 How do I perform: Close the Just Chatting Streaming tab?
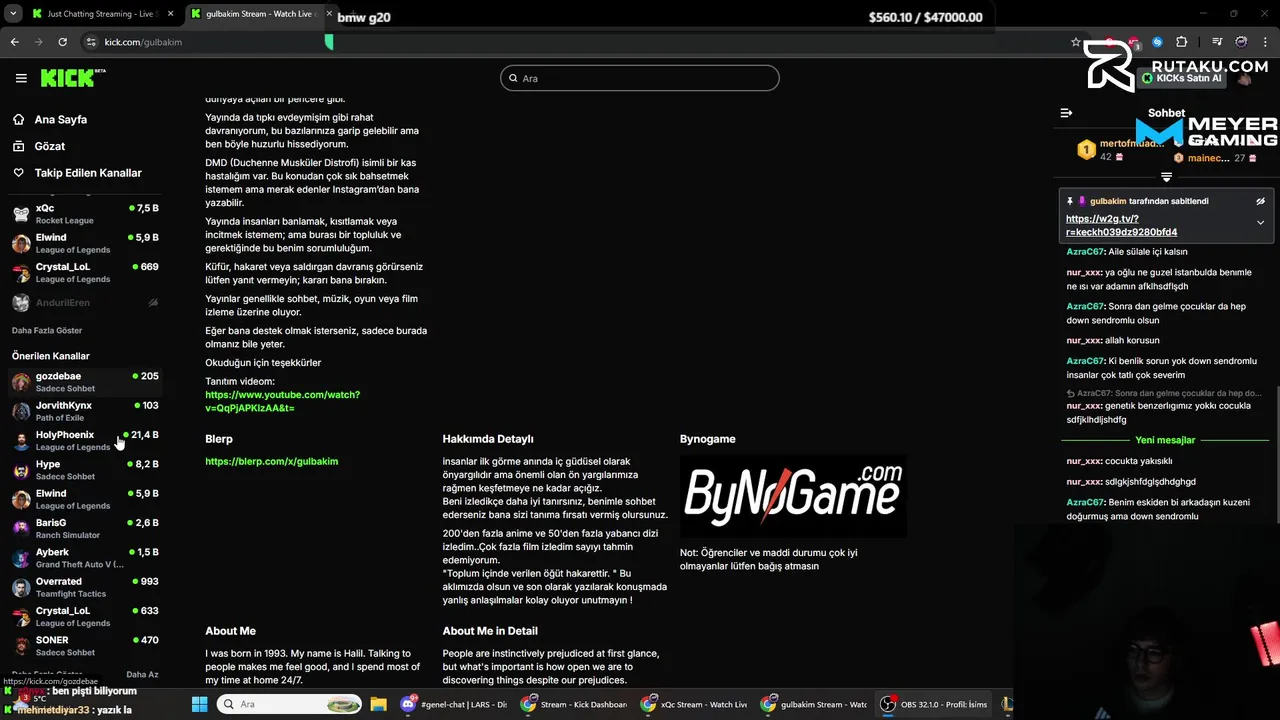pos(170,14)
